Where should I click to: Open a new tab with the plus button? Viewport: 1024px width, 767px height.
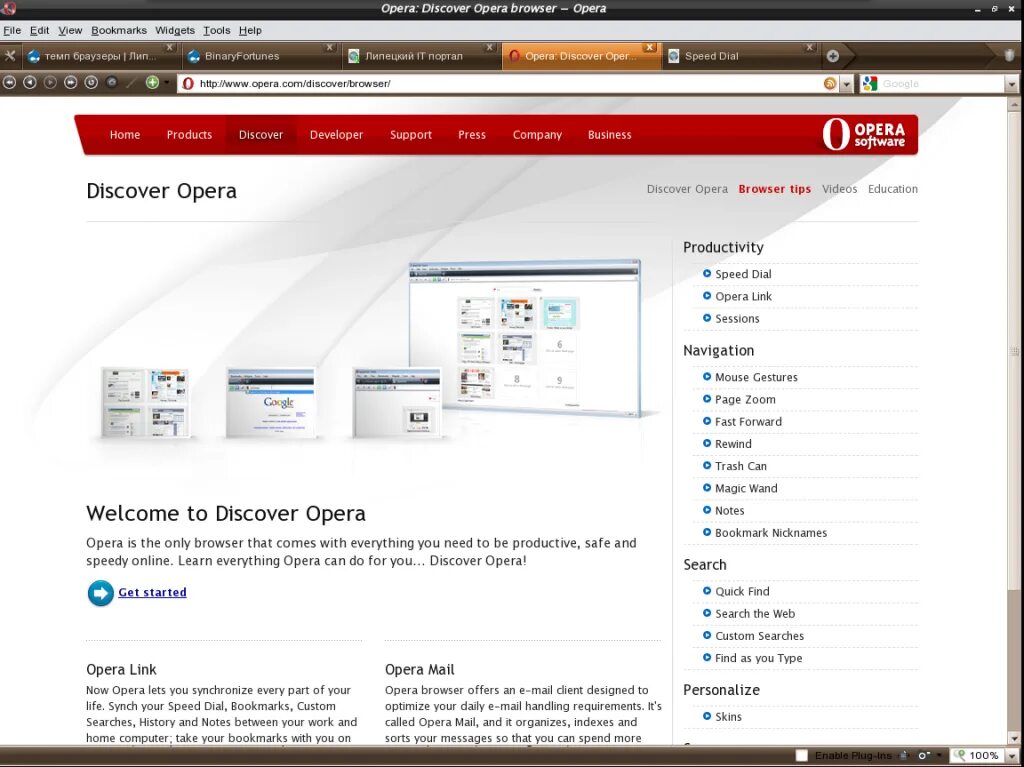click(833, 56)
